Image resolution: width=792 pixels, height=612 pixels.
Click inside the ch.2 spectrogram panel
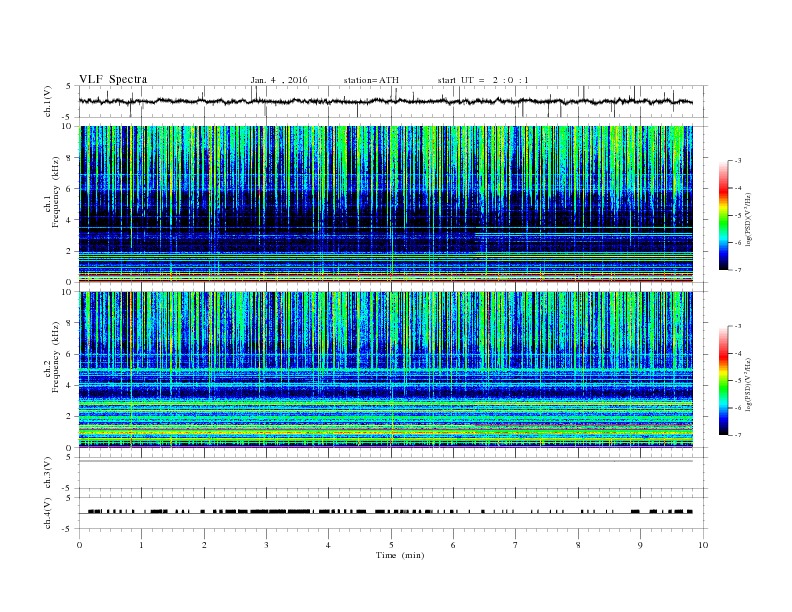386,370
